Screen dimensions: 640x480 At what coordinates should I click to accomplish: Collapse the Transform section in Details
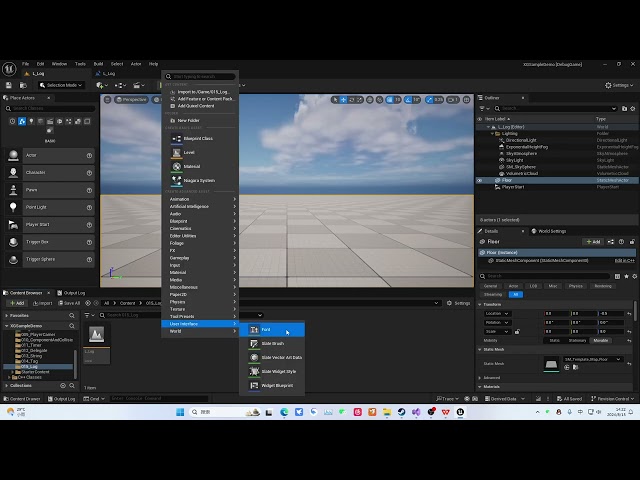(480, 304)
